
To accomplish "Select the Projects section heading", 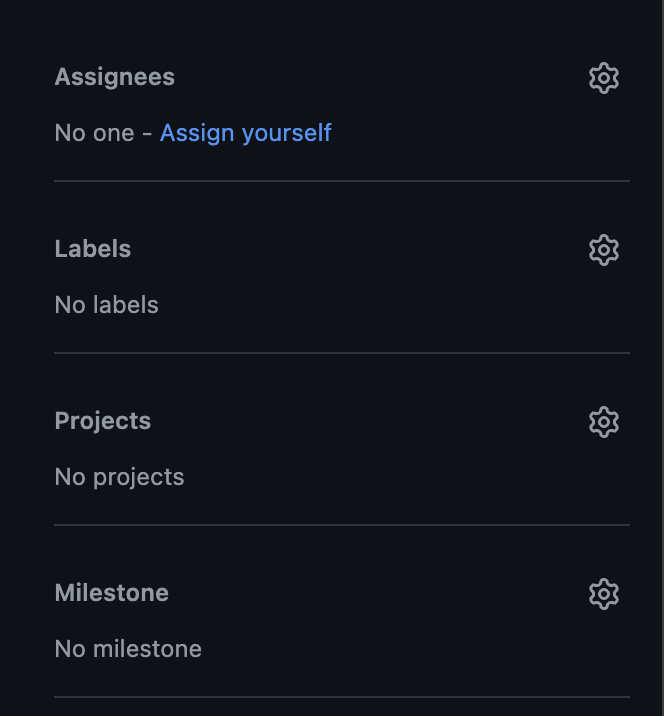I will click(102, 421).
